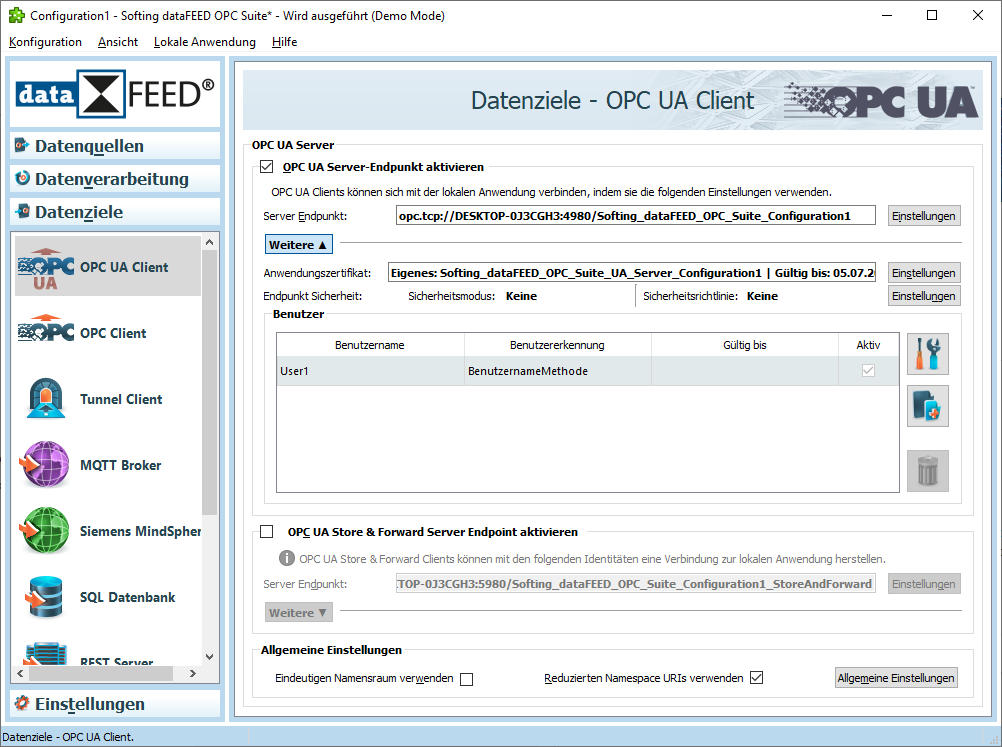The image size is (1002, 747).
Task: Click the Sicherheitsmodus value Keine
Action: click(521, 296)
